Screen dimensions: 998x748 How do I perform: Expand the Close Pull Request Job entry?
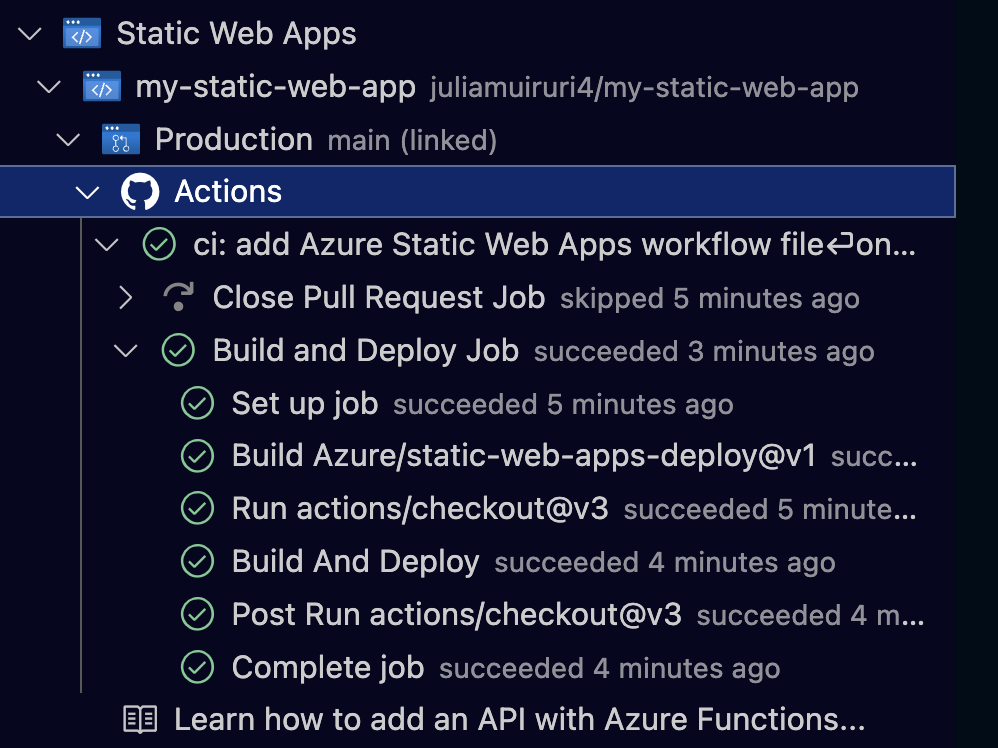point(125,296)
